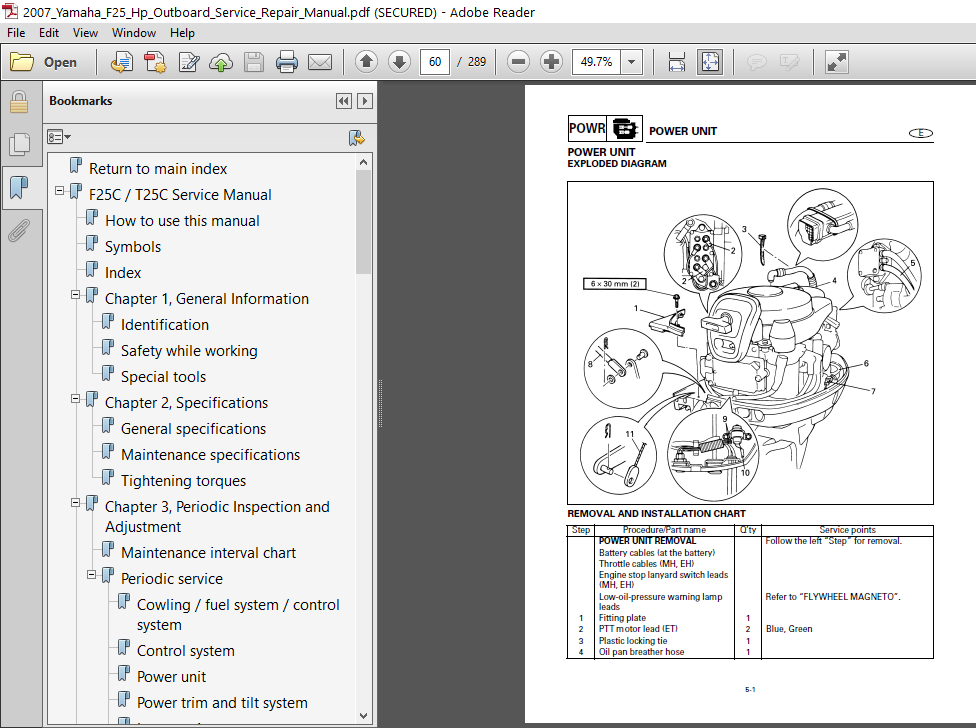The image size is (976, 728).
Task: Click the send email envelope icon
Action: [x=320, y=62]
